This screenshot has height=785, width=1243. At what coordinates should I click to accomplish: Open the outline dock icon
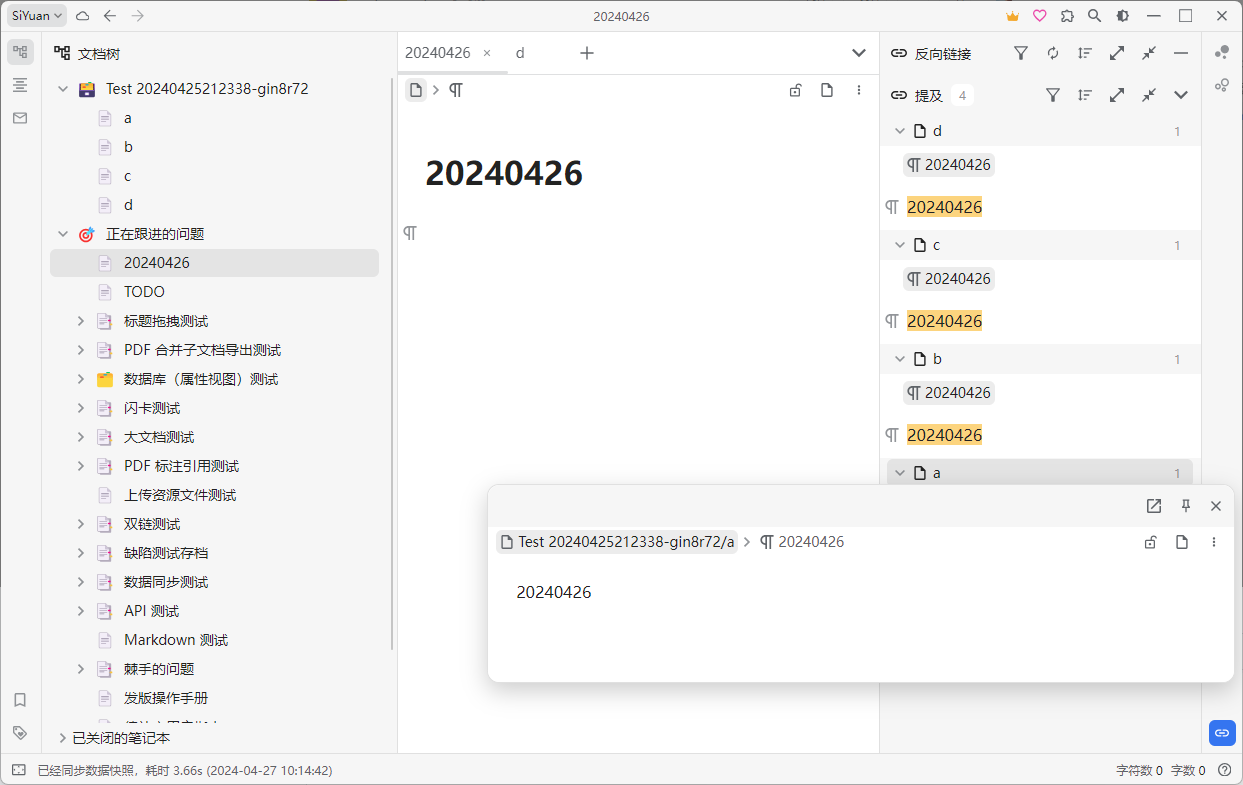[x=20, y=85]
